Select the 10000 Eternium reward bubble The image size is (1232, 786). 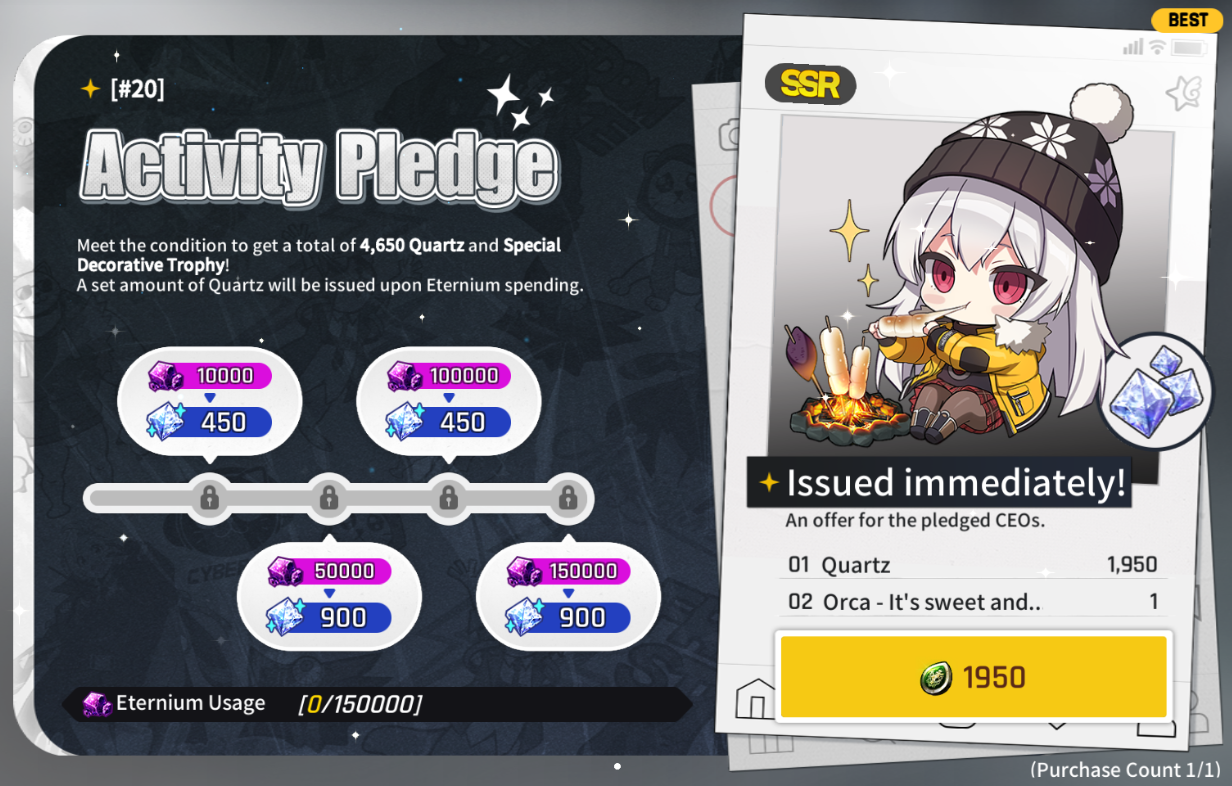(x=209, y=400)
